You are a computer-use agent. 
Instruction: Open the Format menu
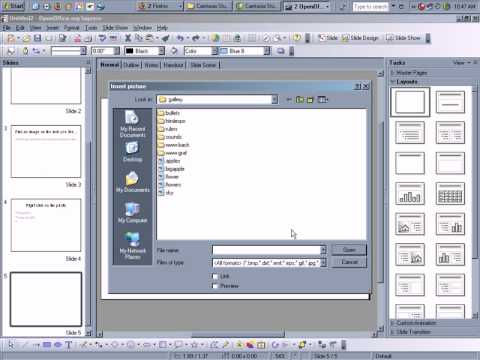coord(71,28)
